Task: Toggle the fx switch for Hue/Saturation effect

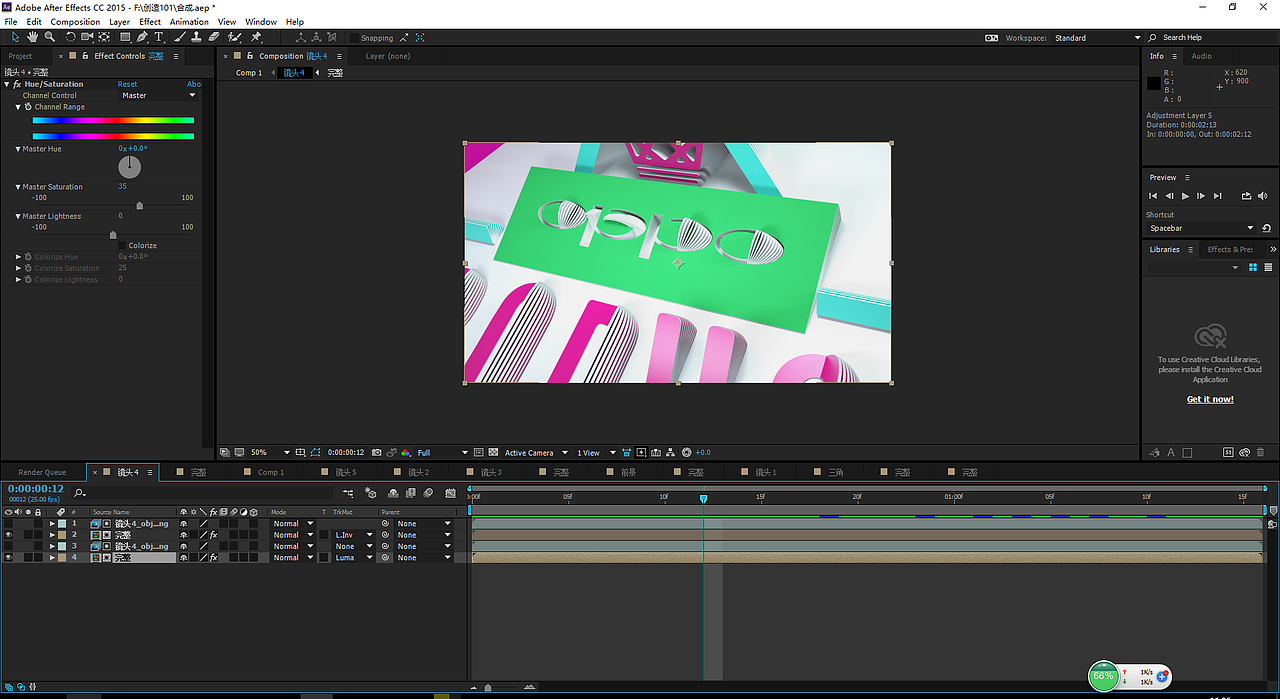Action: (18, 84)
